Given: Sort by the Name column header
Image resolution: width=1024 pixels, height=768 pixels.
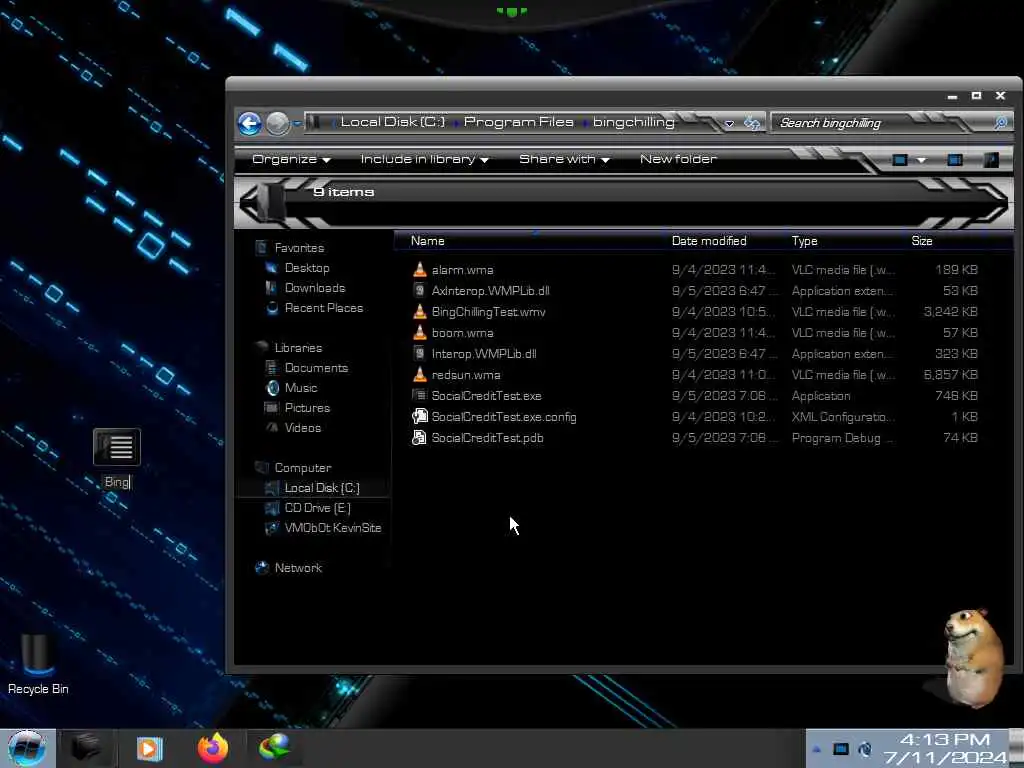Looking at the screenshot, I should [x=428, y=241].
